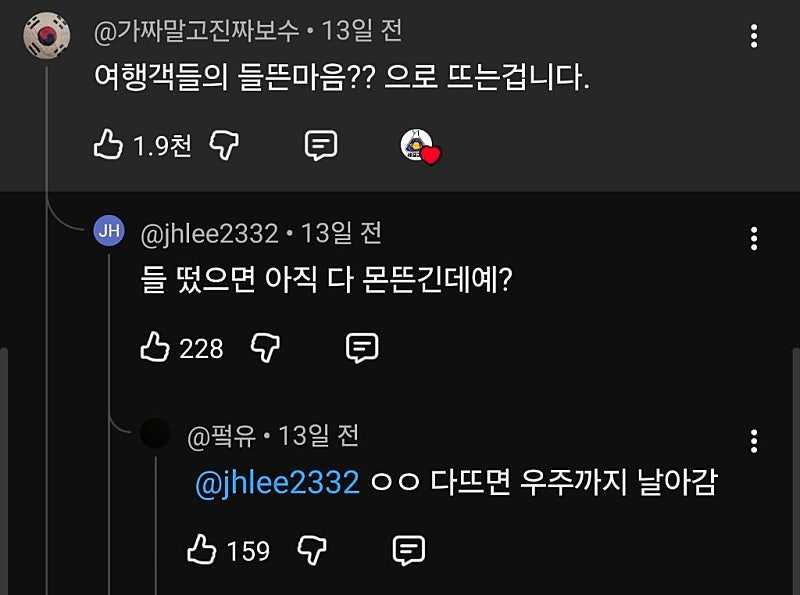Screen dimensions: 800x595
Task: Dislike the @펵유 reply
Action: (x=313, y=550)
